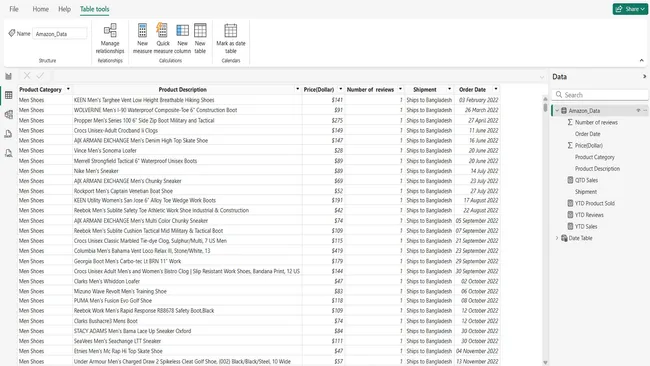Click the '$419' price cell
Viewport: 650px width, 366px height.
pyautogui.click(x=323, y=251)
